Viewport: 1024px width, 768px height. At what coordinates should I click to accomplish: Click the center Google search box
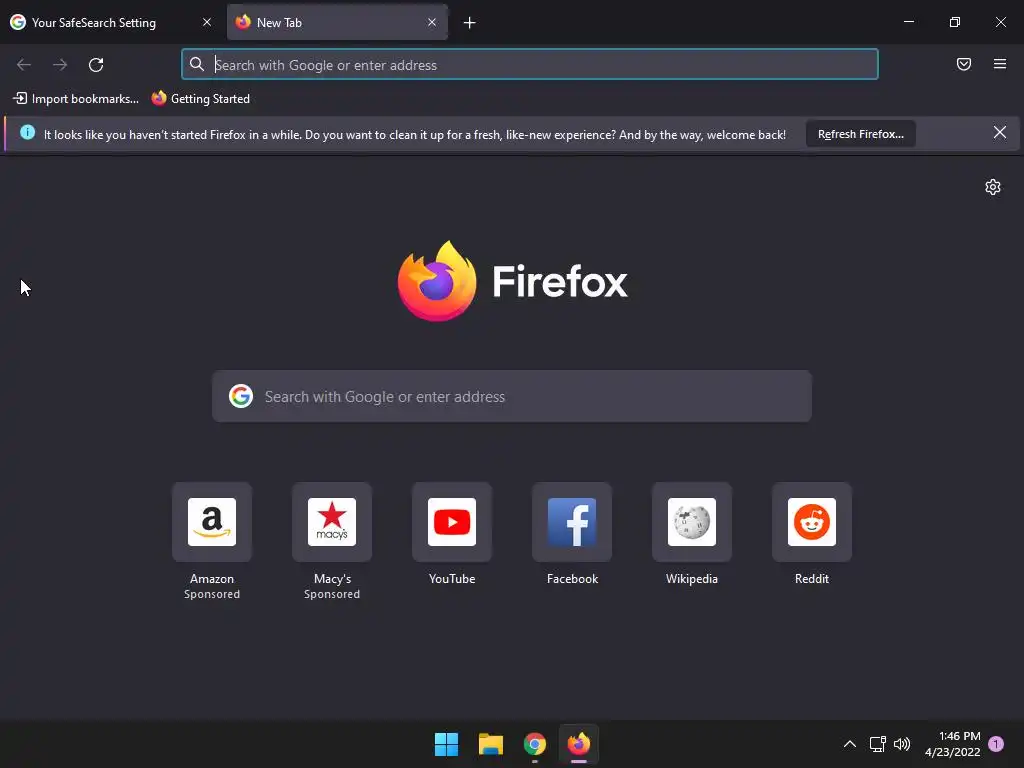tap(512, 396)
